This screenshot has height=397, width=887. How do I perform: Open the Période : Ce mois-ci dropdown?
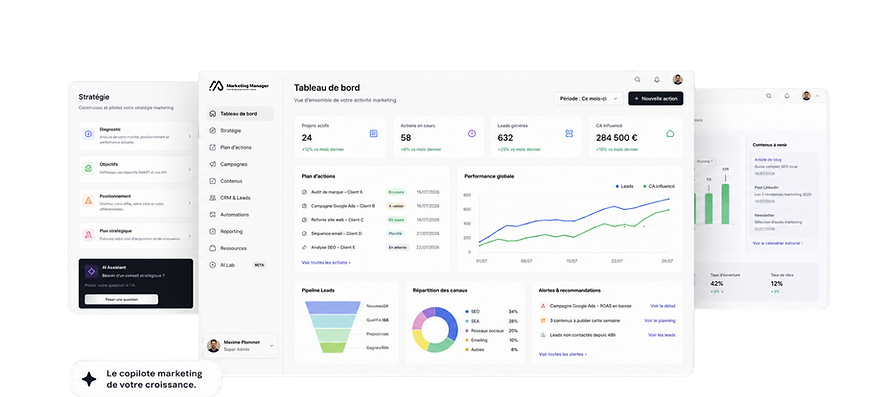pos(588,98)
